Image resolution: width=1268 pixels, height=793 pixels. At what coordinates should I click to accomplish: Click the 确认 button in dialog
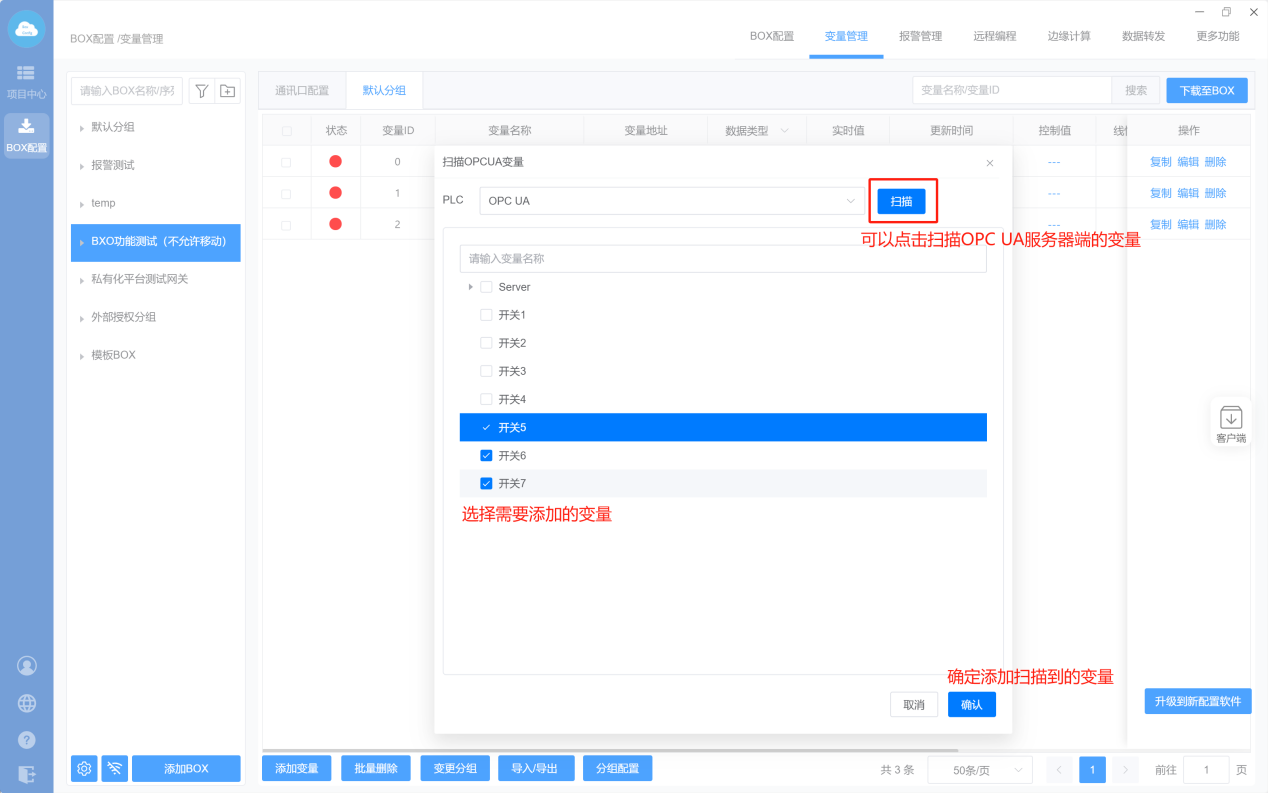[x=971, y=704]
